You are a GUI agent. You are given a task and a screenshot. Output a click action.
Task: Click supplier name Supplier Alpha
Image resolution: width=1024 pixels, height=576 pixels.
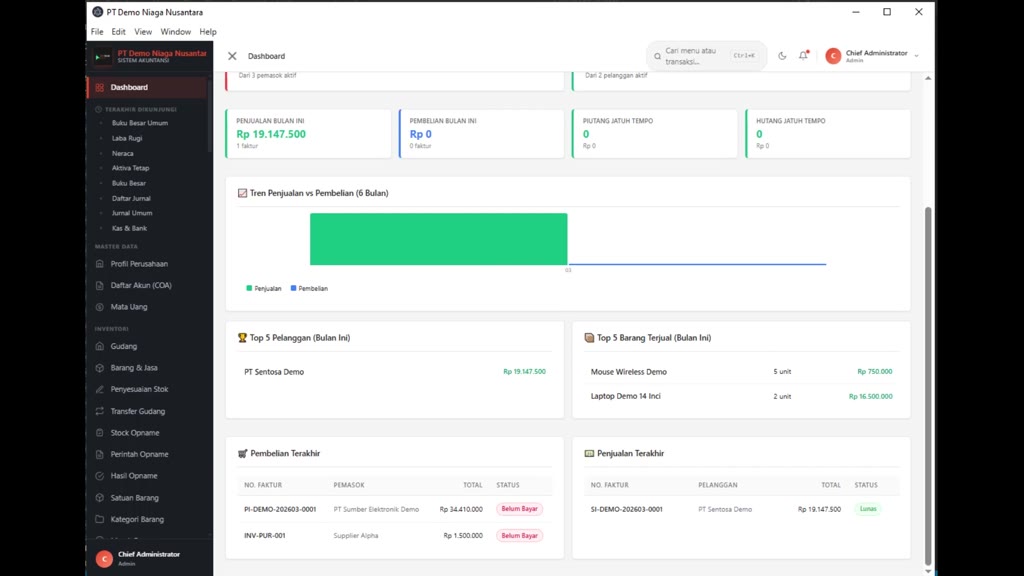pyautogui.click(x=356, y=536)
